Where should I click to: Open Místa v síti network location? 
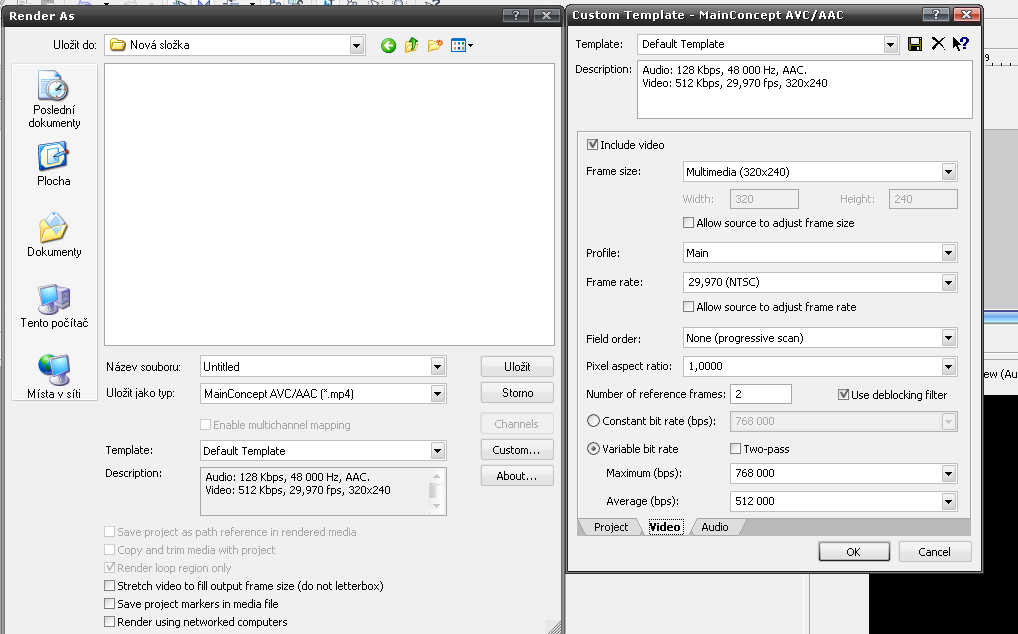[54, 376]
